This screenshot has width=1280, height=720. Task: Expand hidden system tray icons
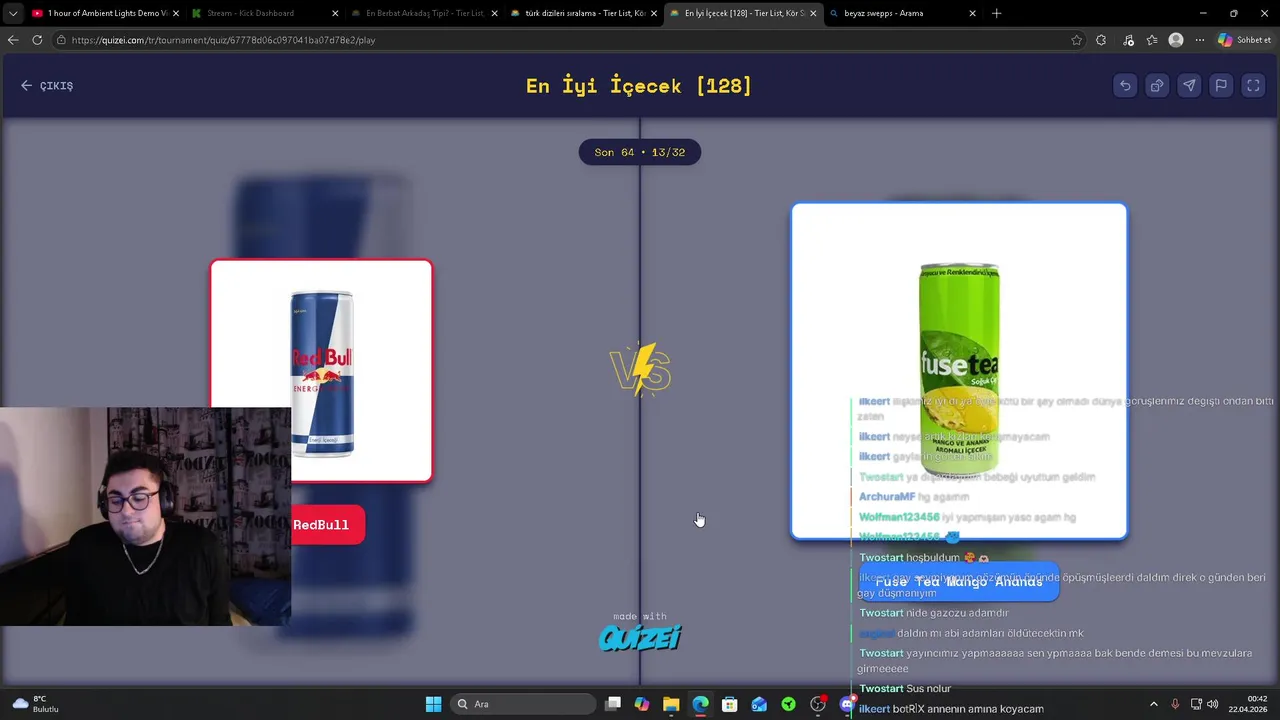click(1153, 704)
